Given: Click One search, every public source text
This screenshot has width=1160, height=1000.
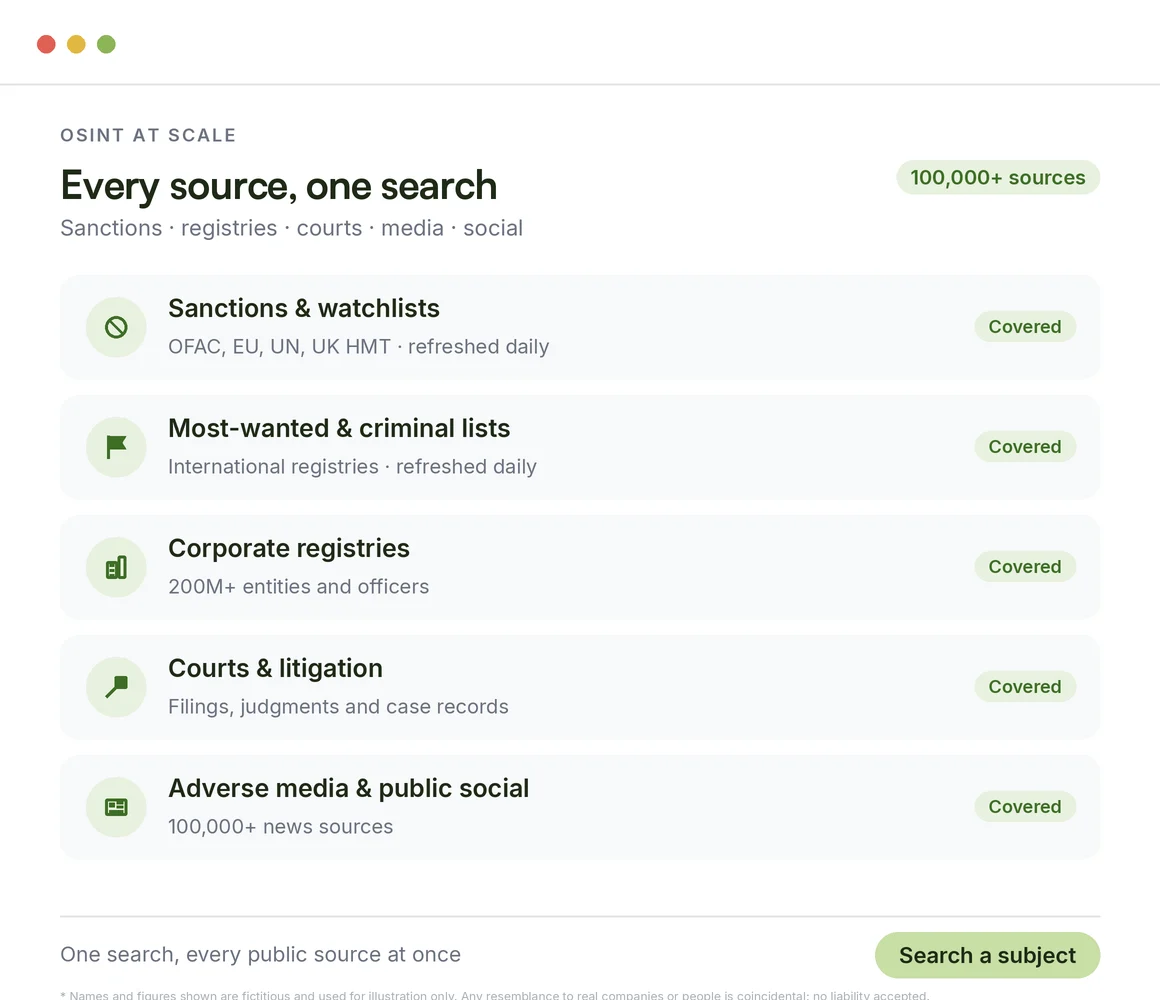Looking at the screenshot, I should tap(260, 954).
